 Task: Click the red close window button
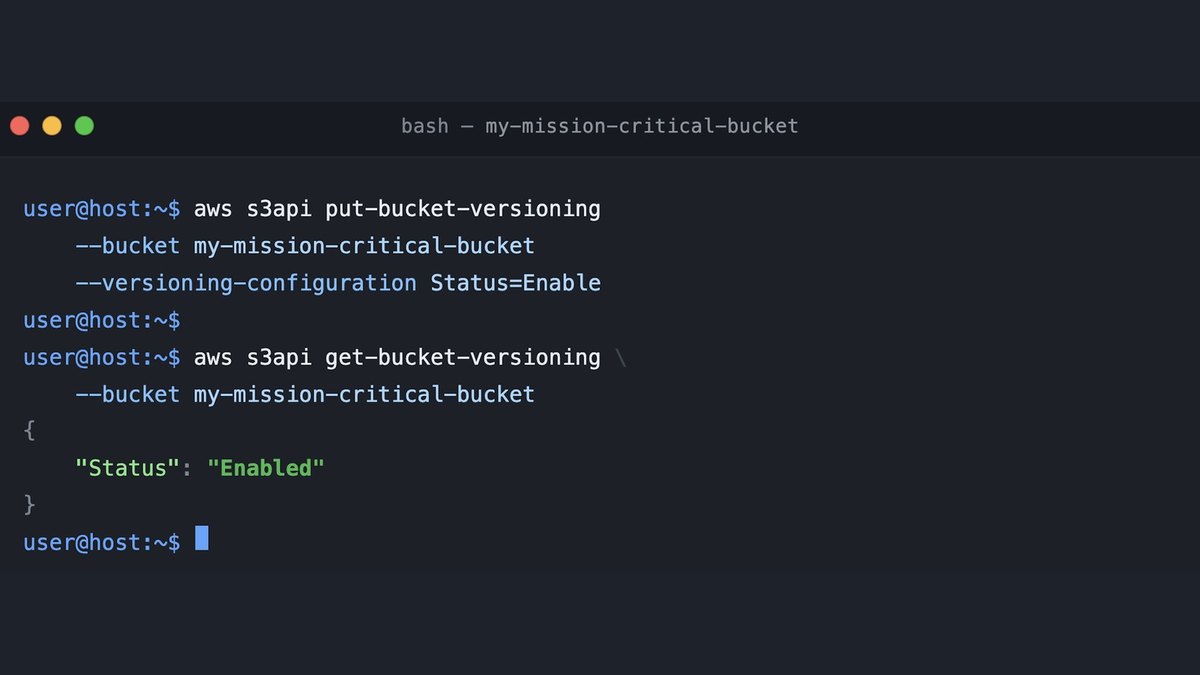pos(19,126)
